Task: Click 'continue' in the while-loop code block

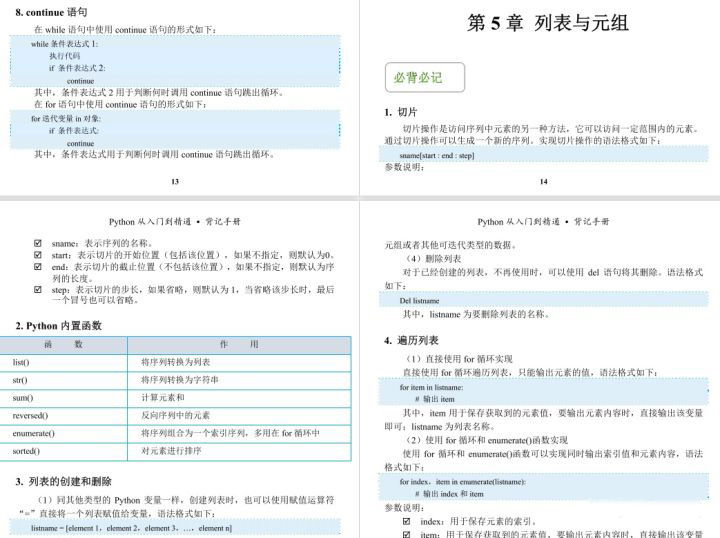Action: pyautogui.click(x=80, y=81)
